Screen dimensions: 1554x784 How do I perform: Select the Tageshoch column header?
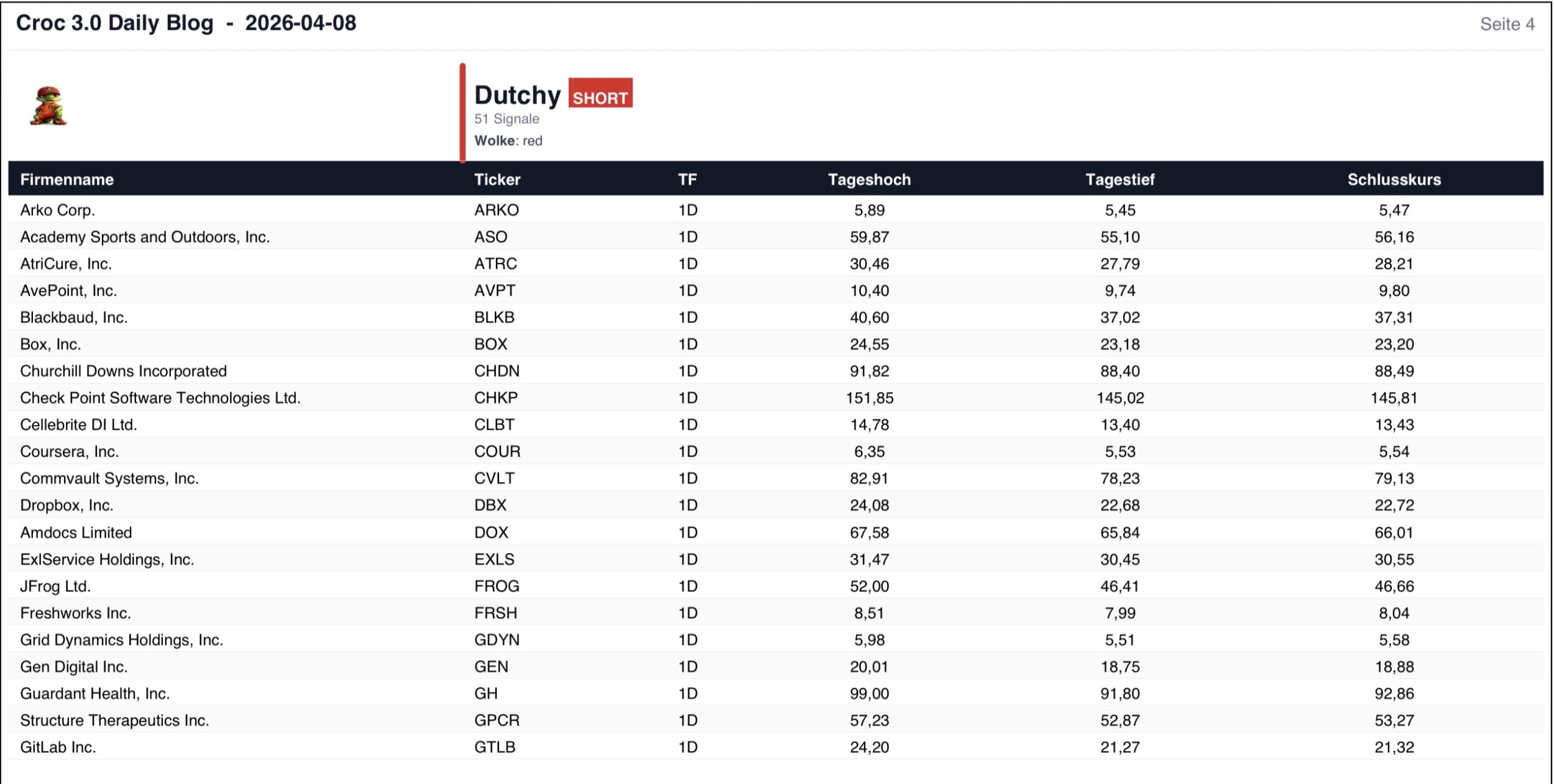coord(869,180)
